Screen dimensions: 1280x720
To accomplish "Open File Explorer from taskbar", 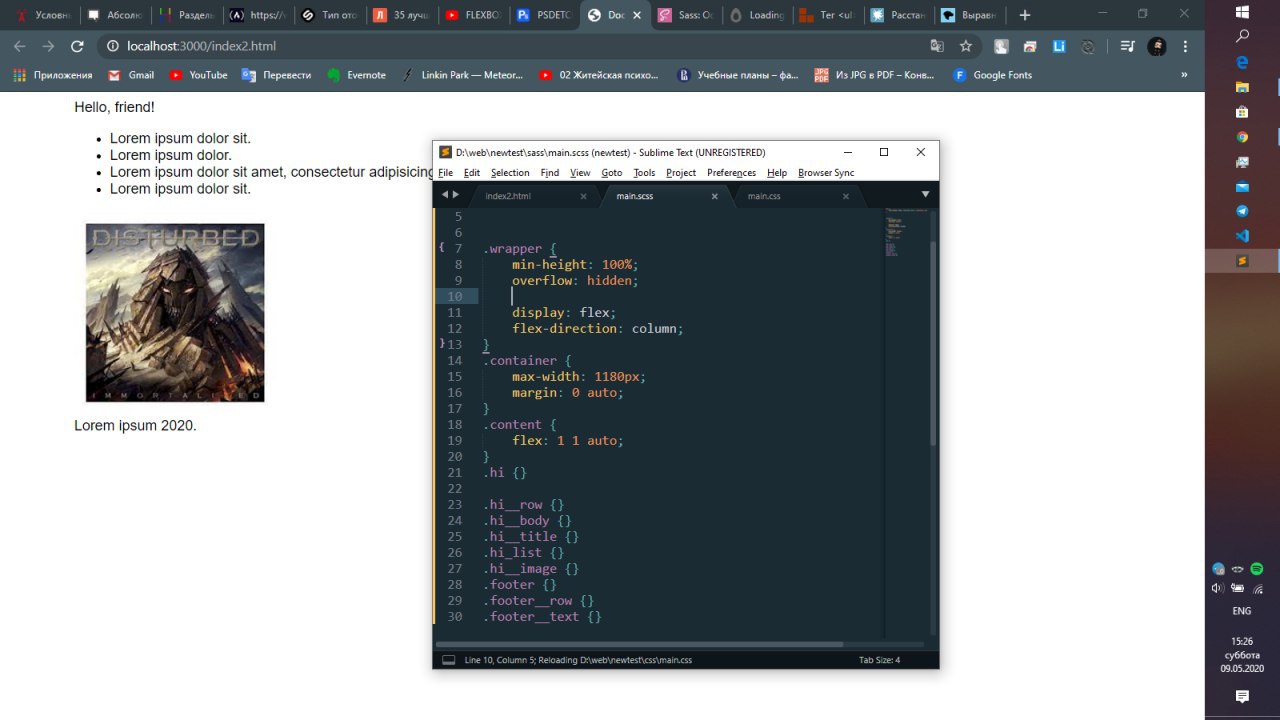I will point(1243,87).
